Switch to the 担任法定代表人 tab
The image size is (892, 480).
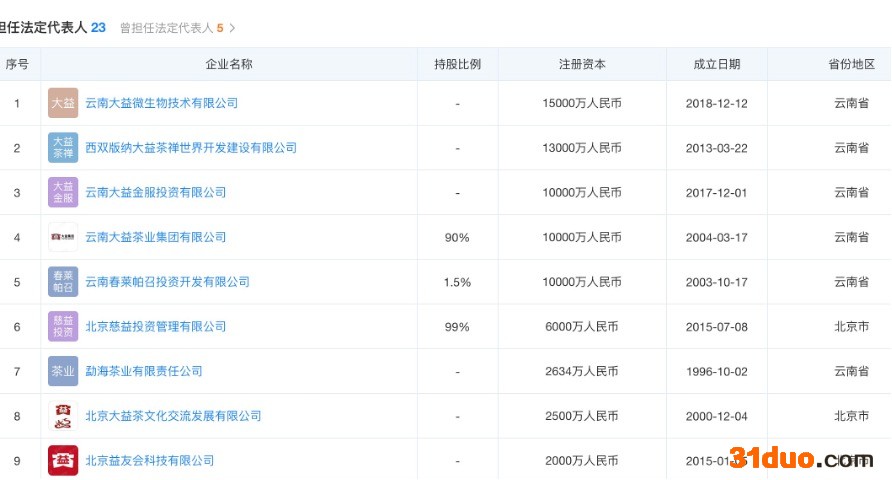[x=50, y=28]
